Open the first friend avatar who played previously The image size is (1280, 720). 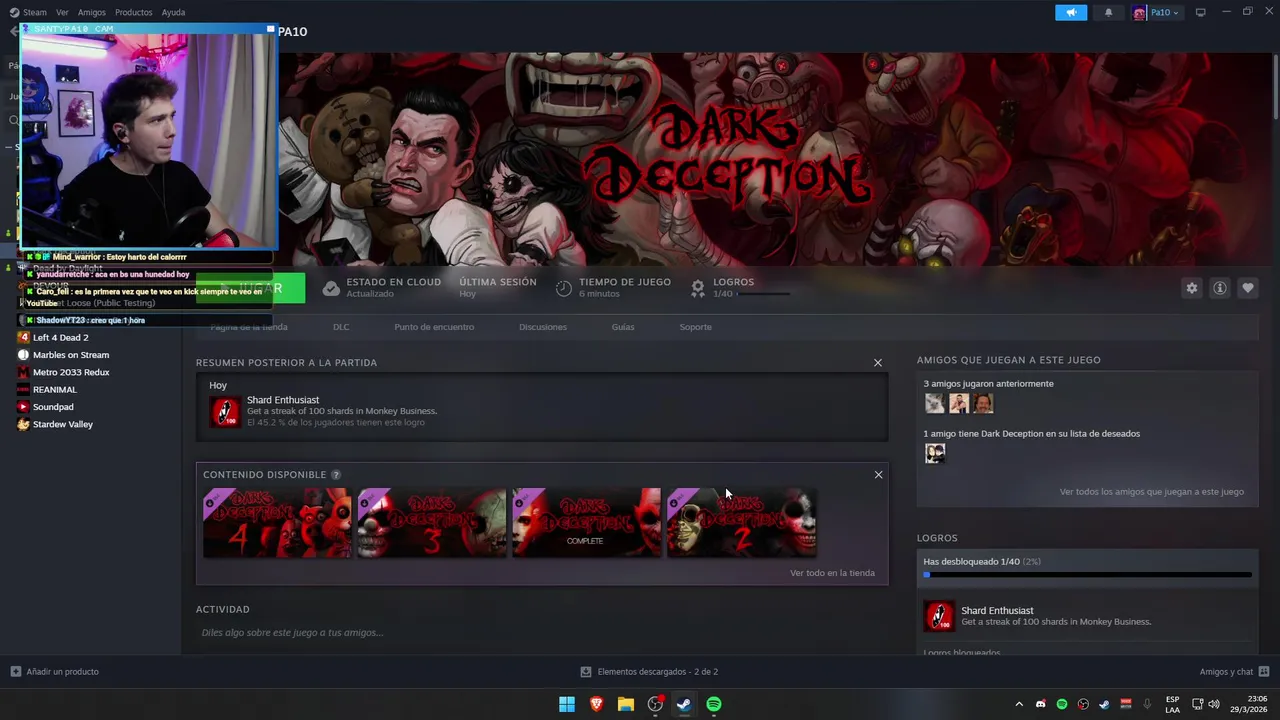(935, 403)
